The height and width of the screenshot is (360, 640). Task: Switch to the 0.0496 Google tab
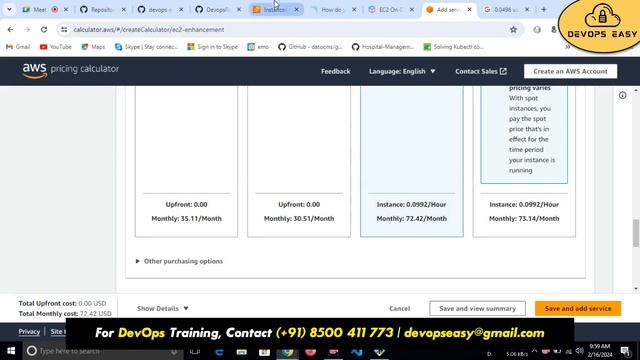point(505,9)
